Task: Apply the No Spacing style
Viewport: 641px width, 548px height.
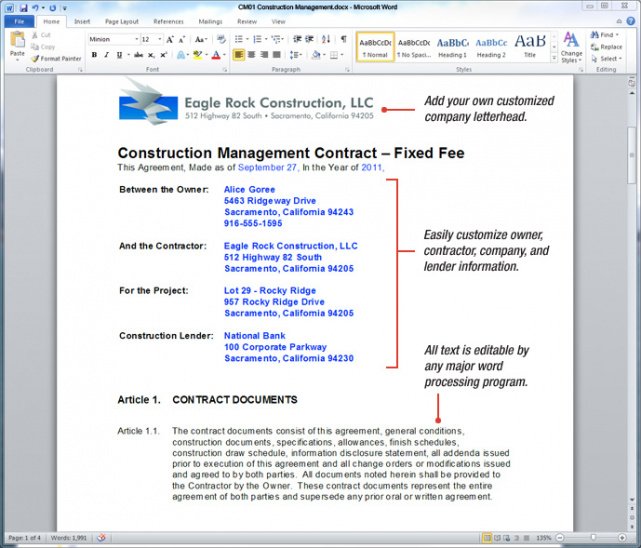Action: tap(414, 47)
